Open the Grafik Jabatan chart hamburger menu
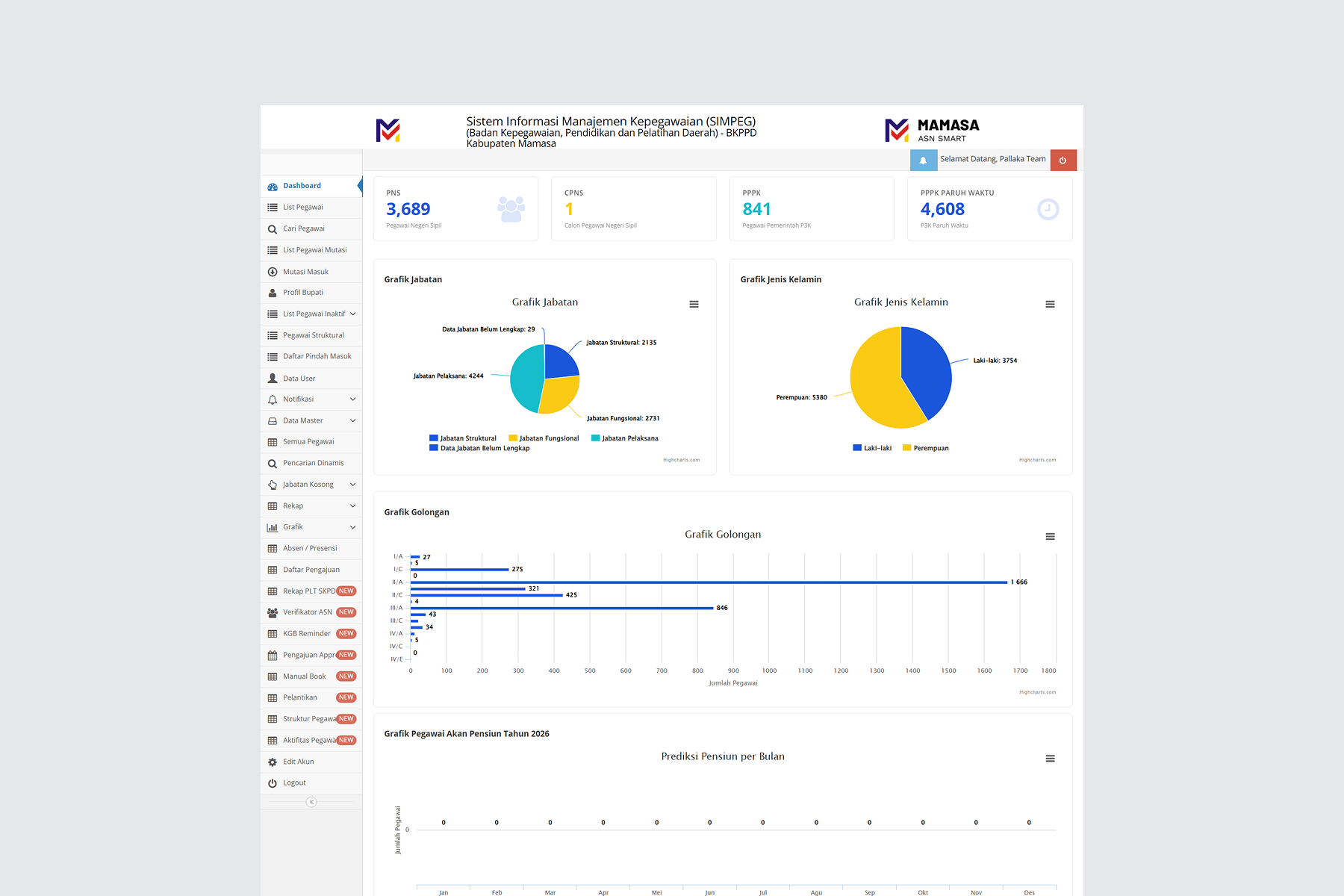The height and width of the screenshot is (896, 1344). coord(694,304)
